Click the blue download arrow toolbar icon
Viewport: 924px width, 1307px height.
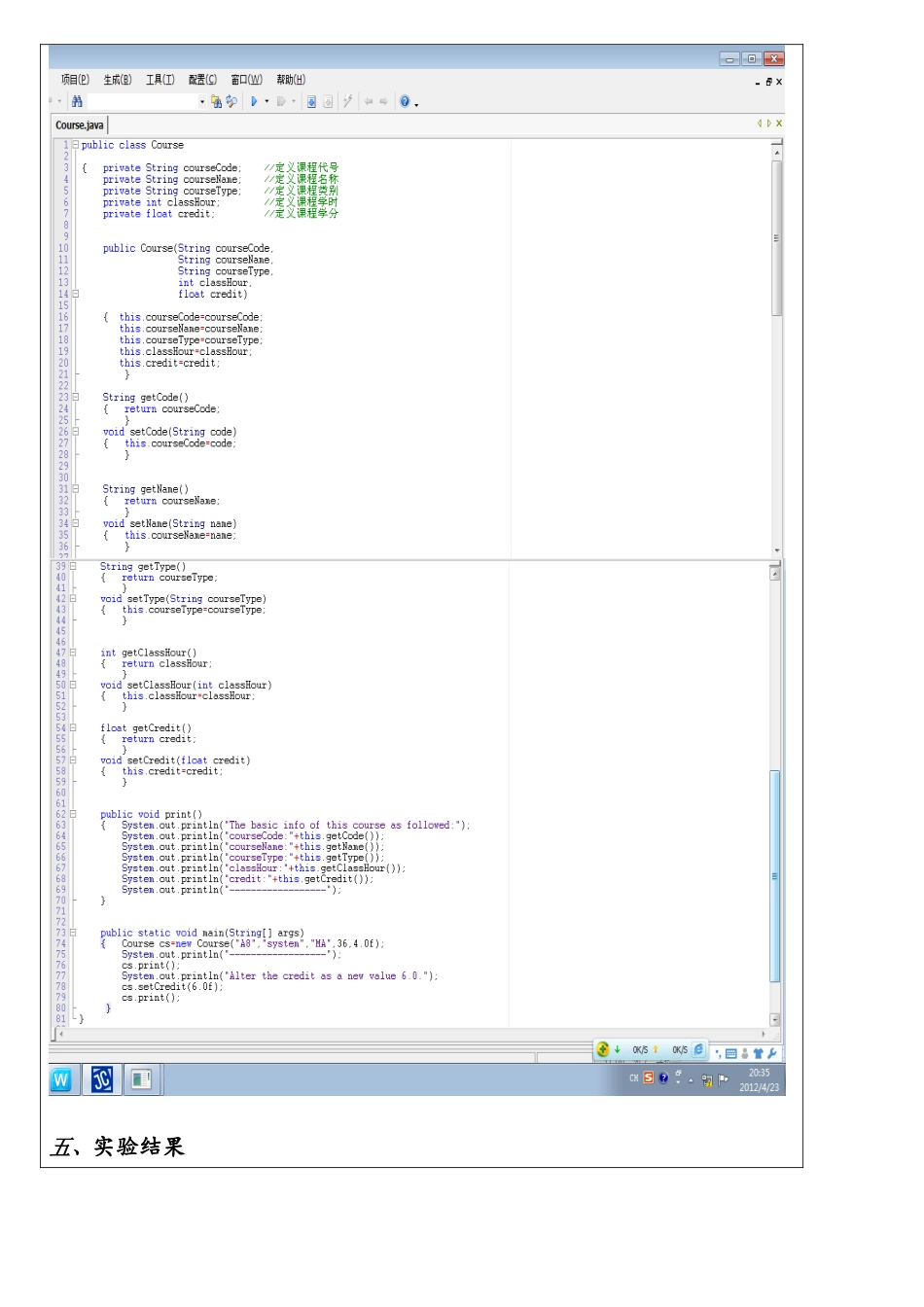point(311,101)
